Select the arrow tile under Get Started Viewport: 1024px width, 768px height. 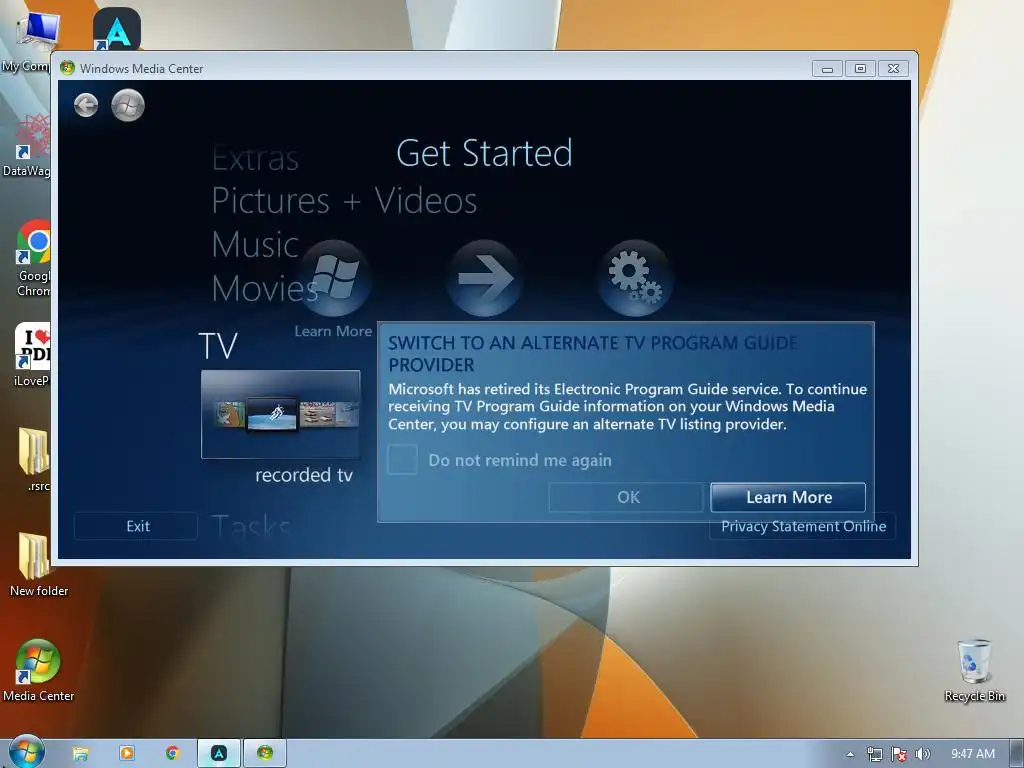(484, 278)
